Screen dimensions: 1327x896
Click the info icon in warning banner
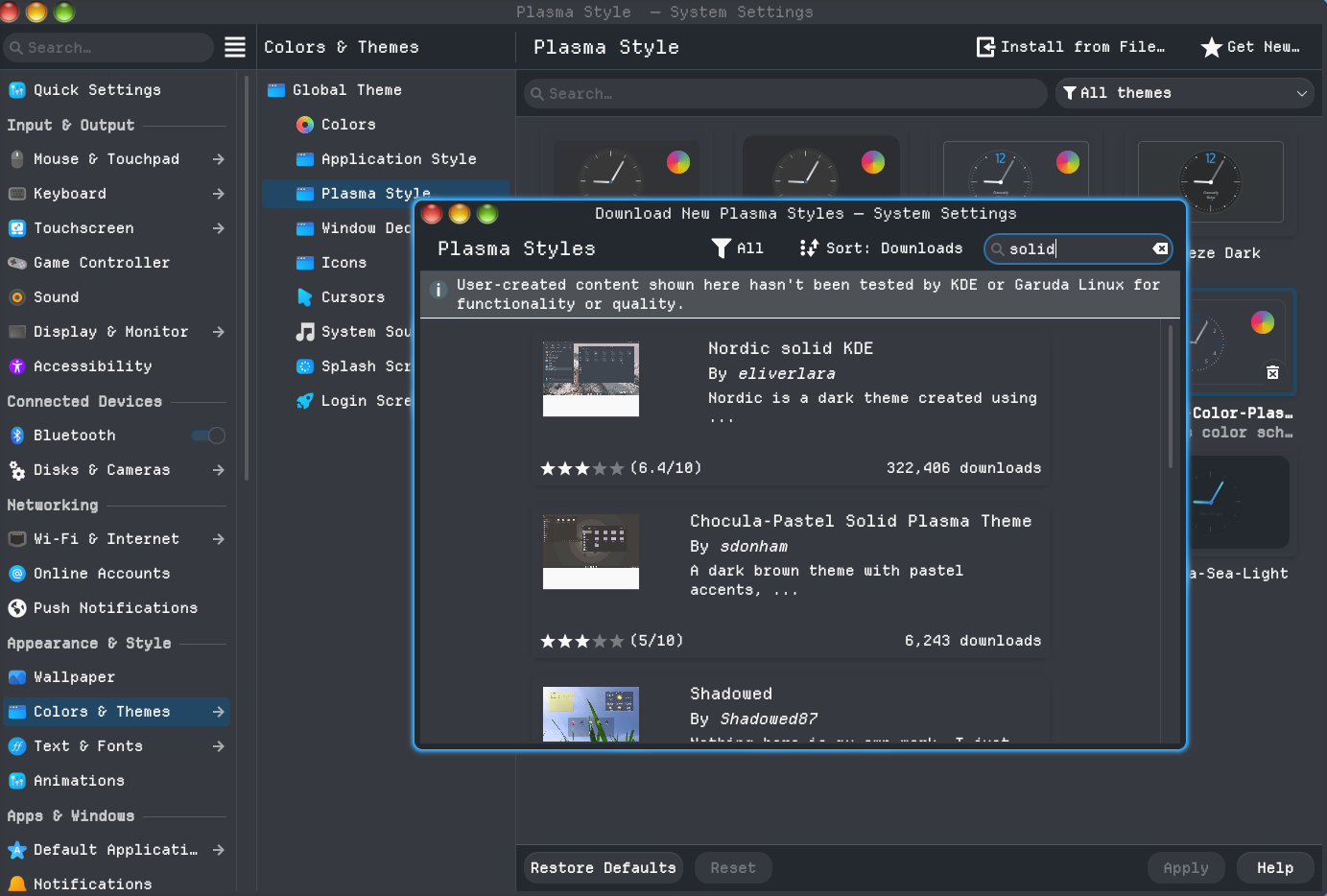438,290
